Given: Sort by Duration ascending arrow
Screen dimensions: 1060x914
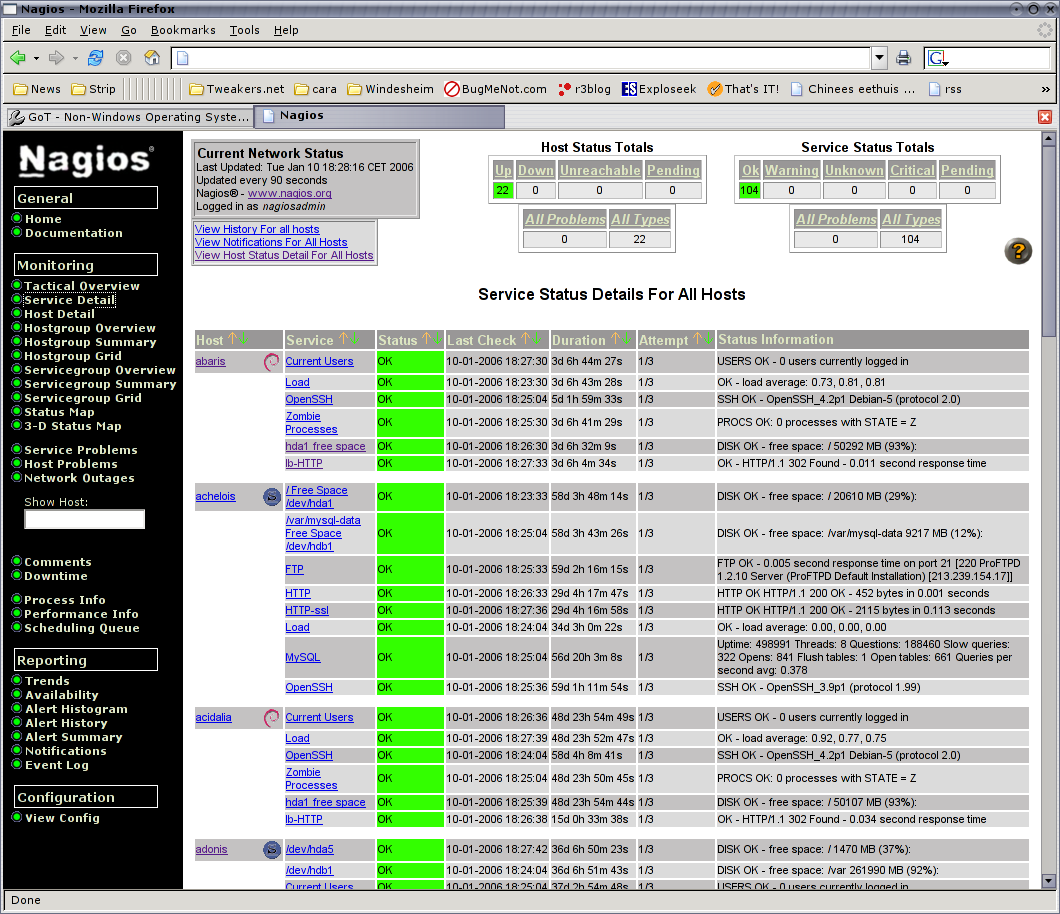Looking at the screenshot, I should click(x=615, y=339).
